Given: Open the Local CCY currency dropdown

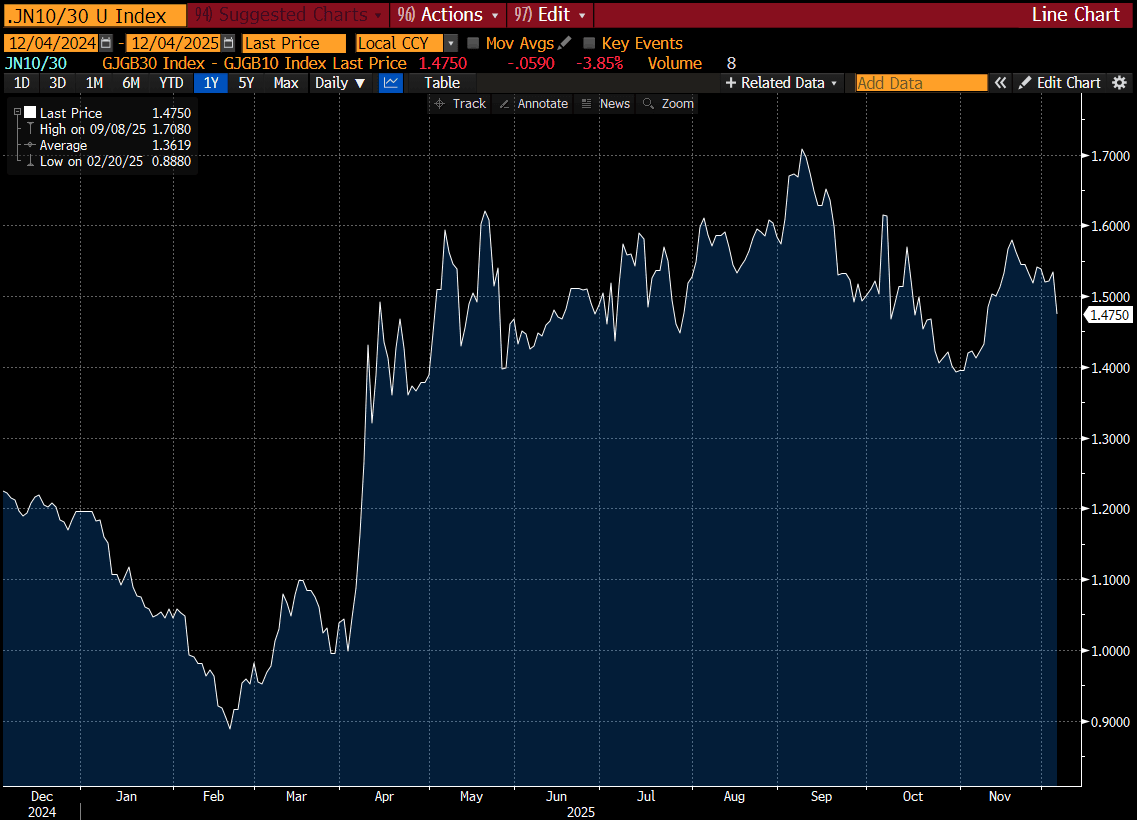Looking at the screenshot, I should pos(450,43).
